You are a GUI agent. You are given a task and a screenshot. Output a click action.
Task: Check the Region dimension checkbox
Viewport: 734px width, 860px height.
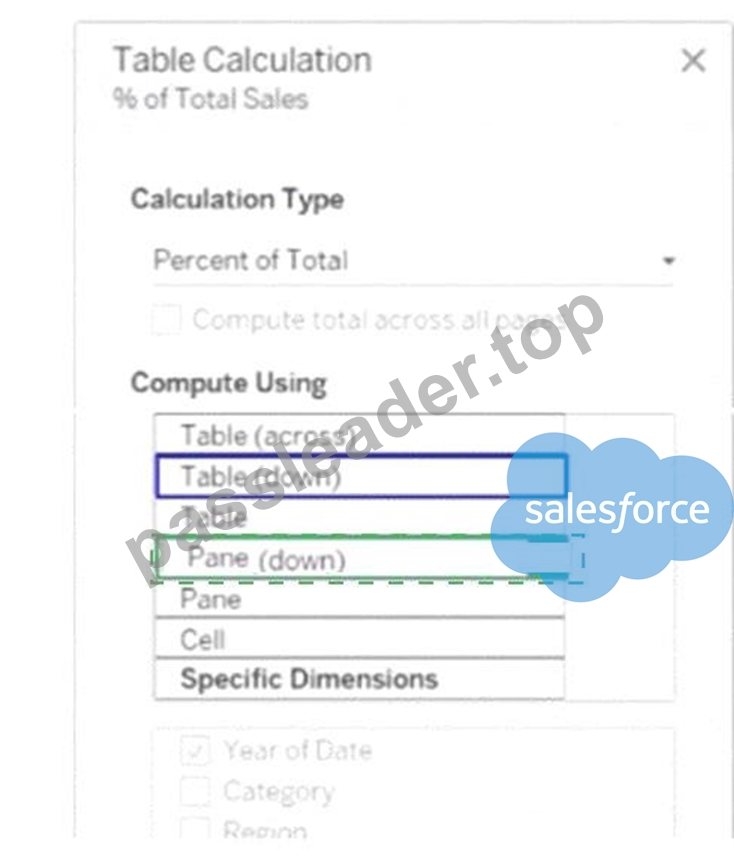pyautogui.click(x=195, y=828)
